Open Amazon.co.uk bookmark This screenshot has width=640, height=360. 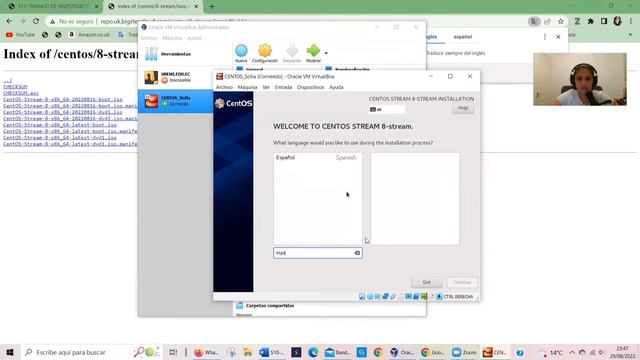[x=89, y=35]
